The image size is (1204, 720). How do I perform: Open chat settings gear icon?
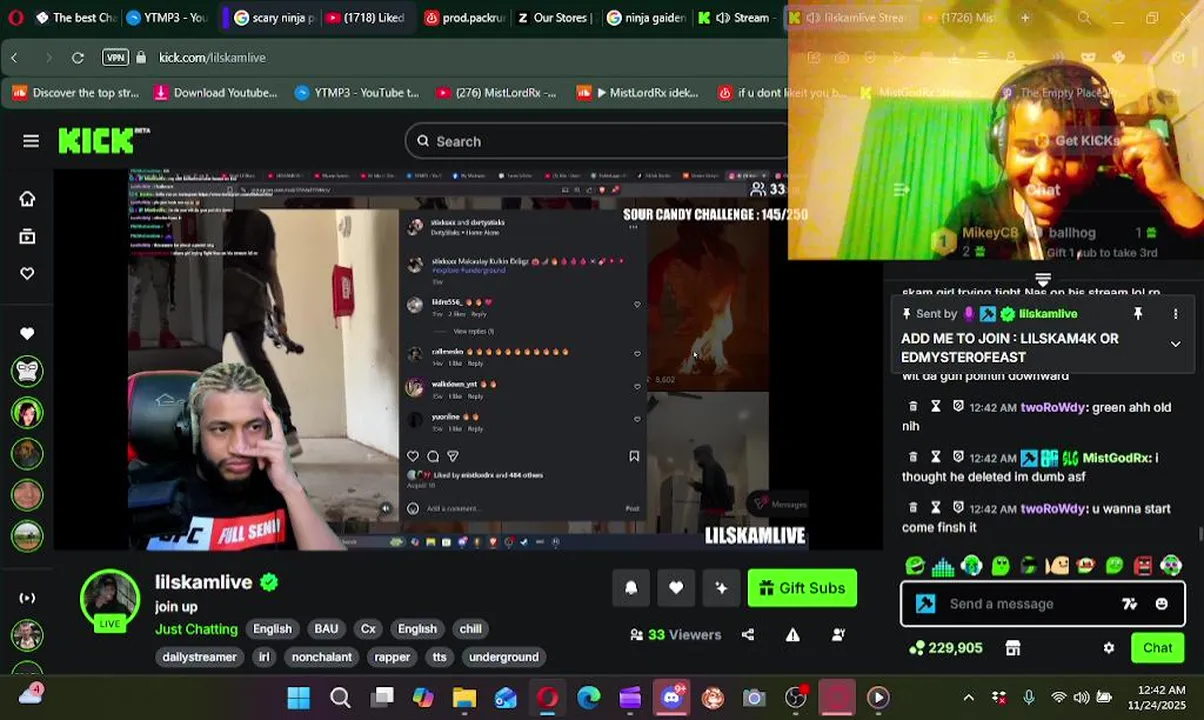point(1108,648)
